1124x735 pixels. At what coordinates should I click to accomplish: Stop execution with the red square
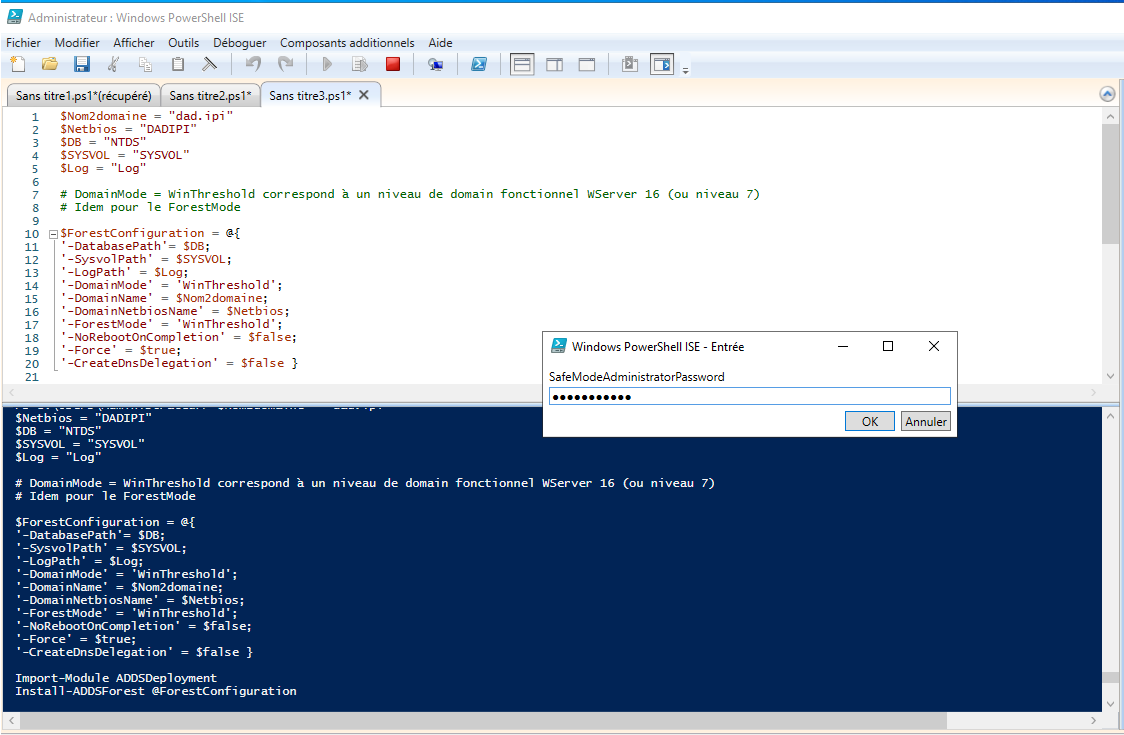click(x=393, y=65)
